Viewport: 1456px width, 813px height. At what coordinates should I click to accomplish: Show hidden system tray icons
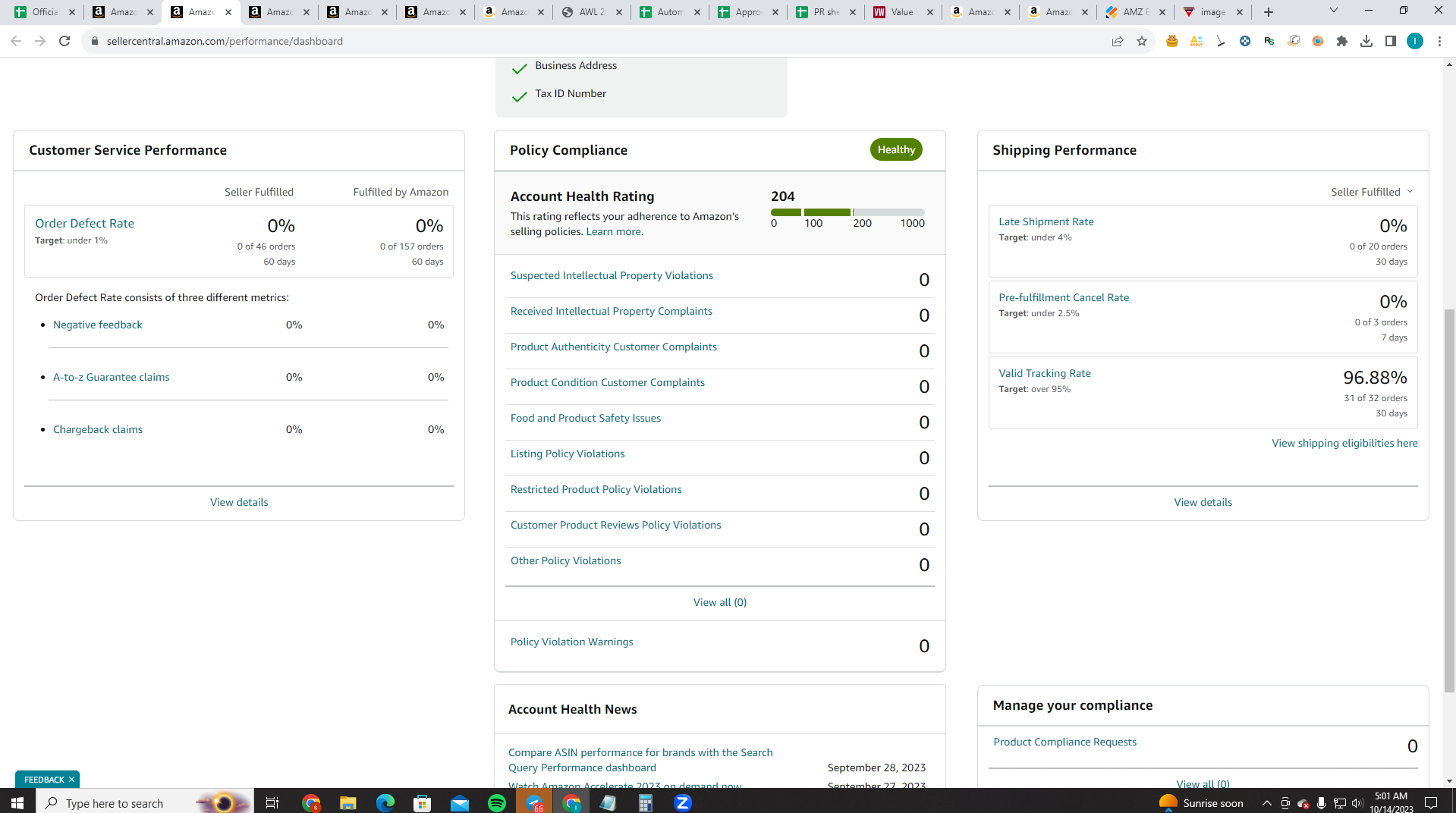(1266, 802)
